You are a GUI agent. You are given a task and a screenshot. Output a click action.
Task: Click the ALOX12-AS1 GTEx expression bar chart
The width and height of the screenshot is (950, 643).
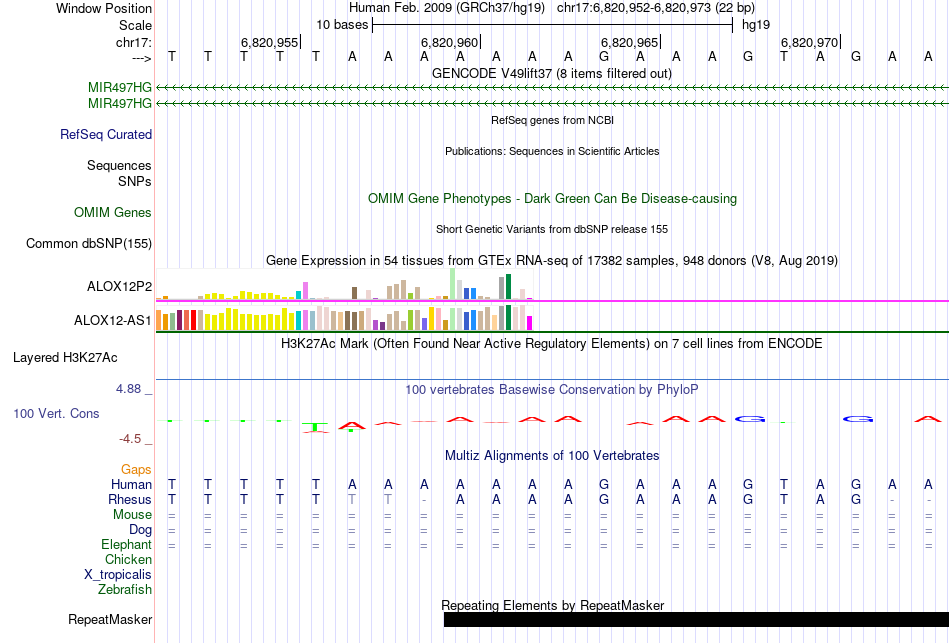point(345,318)
